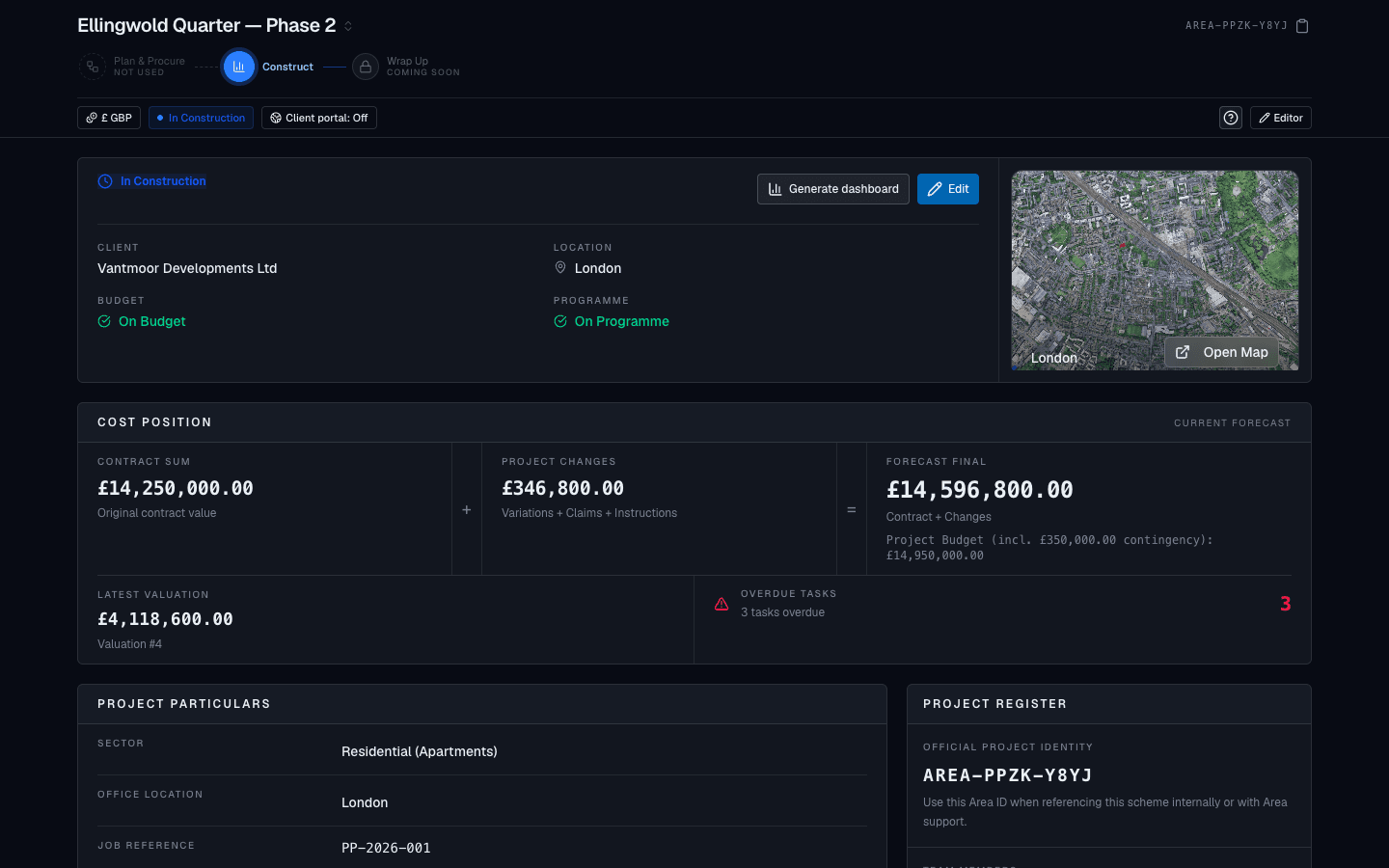1389x868 pixels.
Task: Click the blue Edit button
Action: click(x=948, y=189)
